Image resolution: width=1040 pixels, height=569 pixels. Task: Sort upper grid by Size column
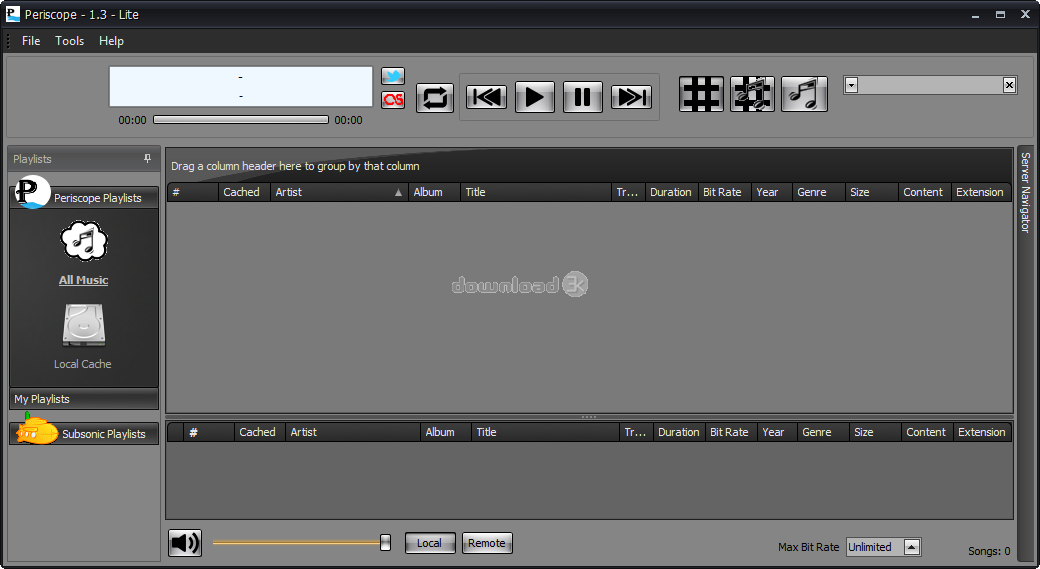pos(872,192)
